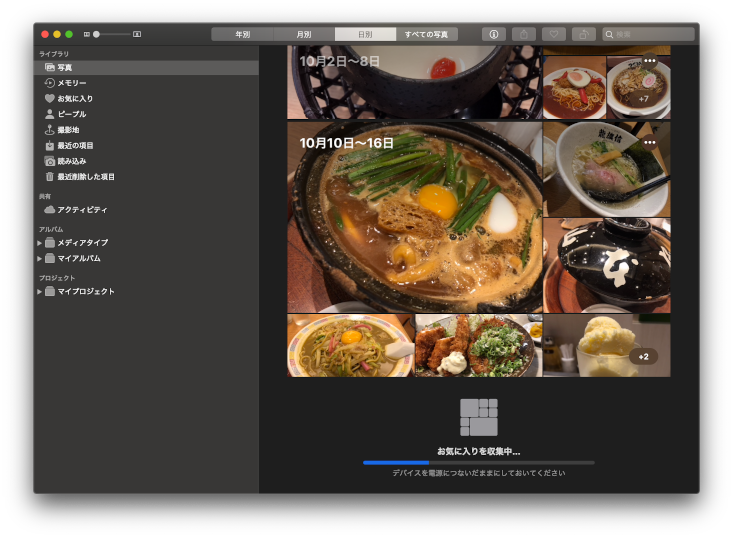The width and height of the screenshot is (733, 538).
Task: Open 撮影地 in the sidebar
Action: 146,129
